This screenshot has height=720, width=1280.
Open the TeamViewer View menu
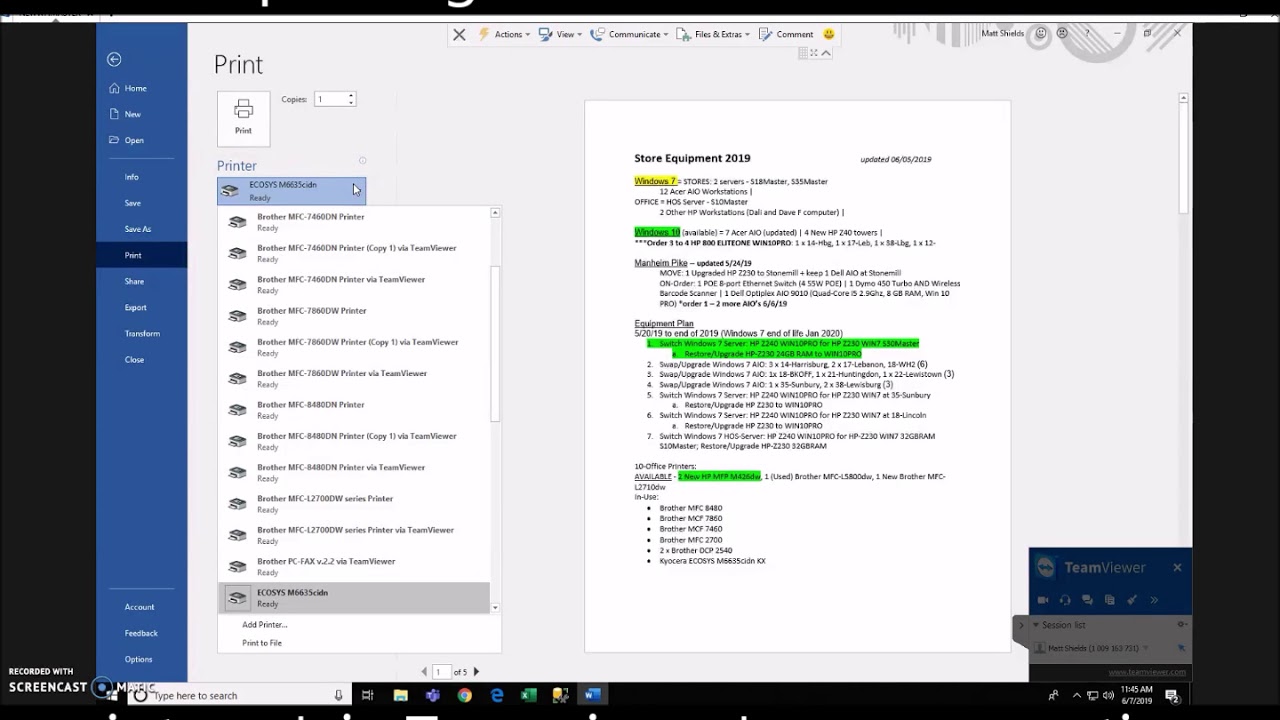[x=560, y=34]
